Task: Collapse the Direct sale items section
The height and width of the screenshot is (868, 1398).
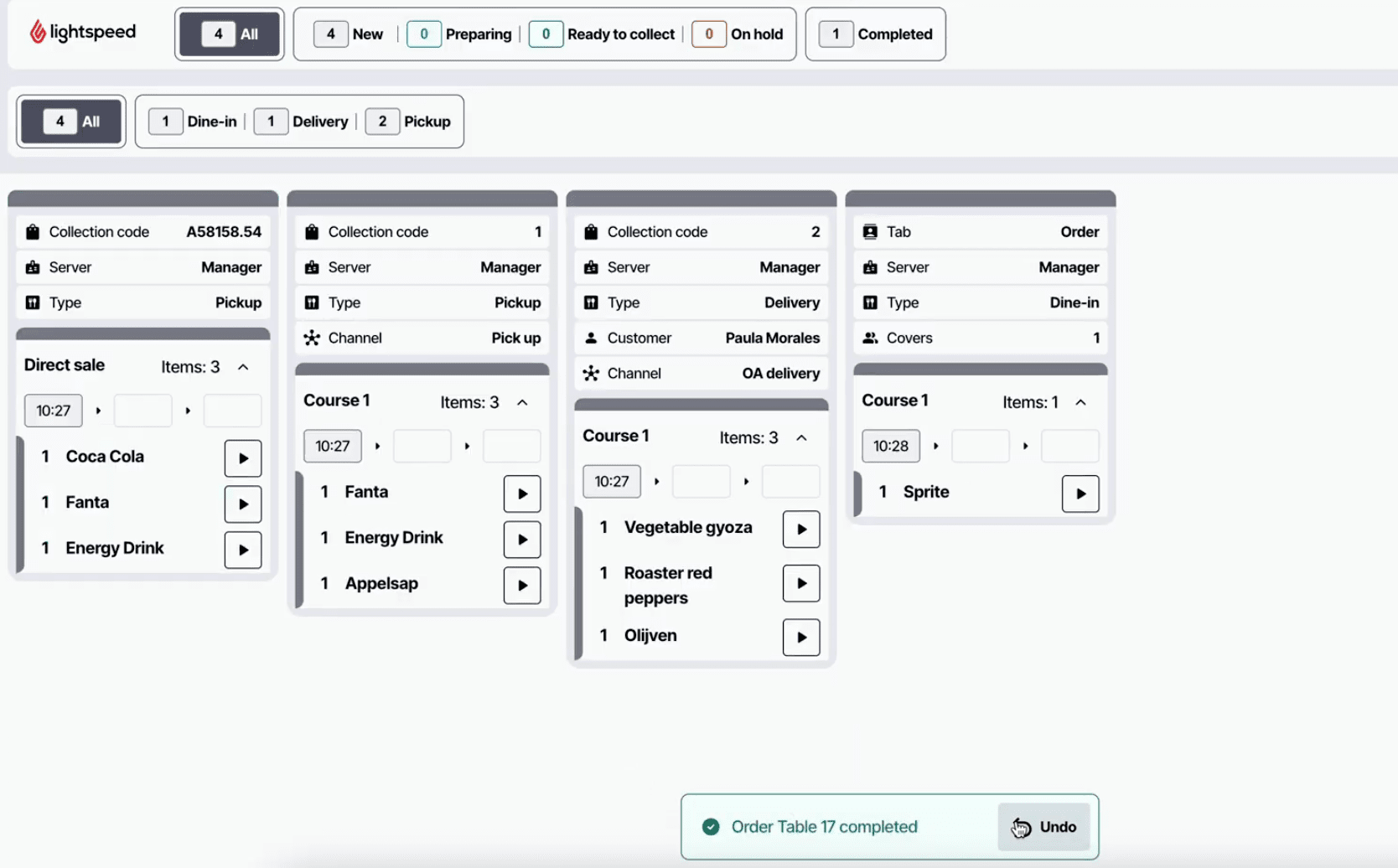Action: tap(243, 366)
